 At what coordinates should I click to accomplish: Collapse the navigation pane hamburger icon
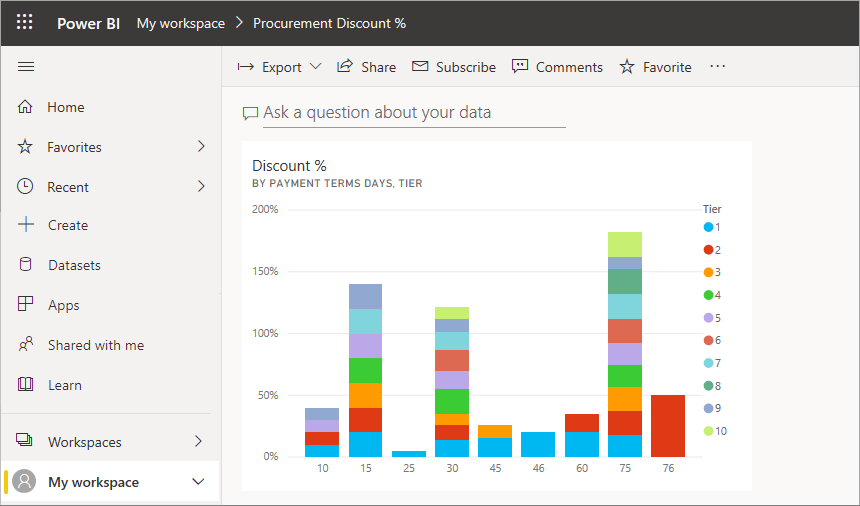click(x=26, y=67)
